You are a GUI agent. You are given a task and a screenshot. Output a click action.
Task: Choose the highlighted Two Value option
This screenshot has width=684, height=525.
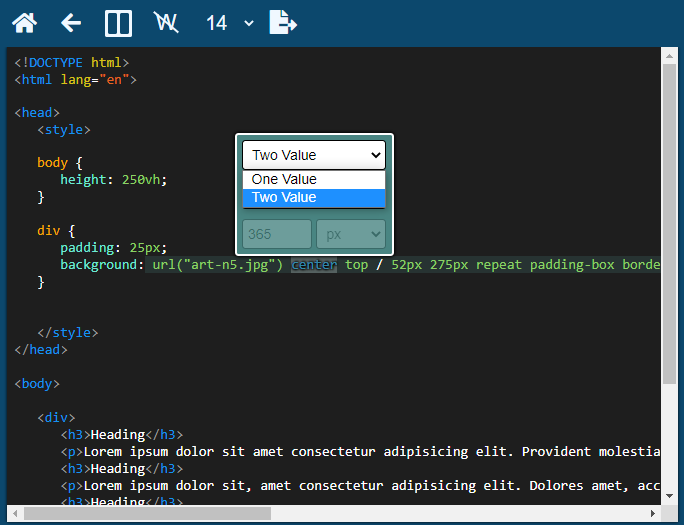coord(314,198)
